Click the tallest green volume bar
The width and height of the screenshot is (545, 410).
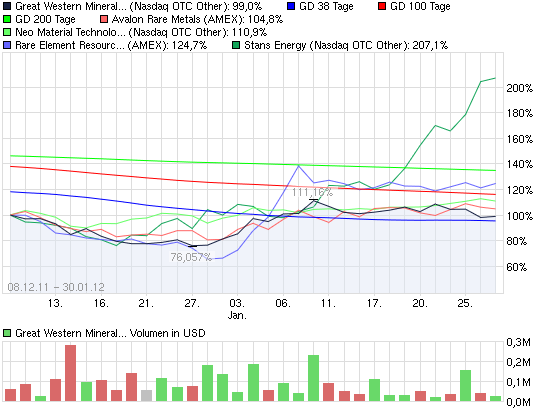click(314, 378)
